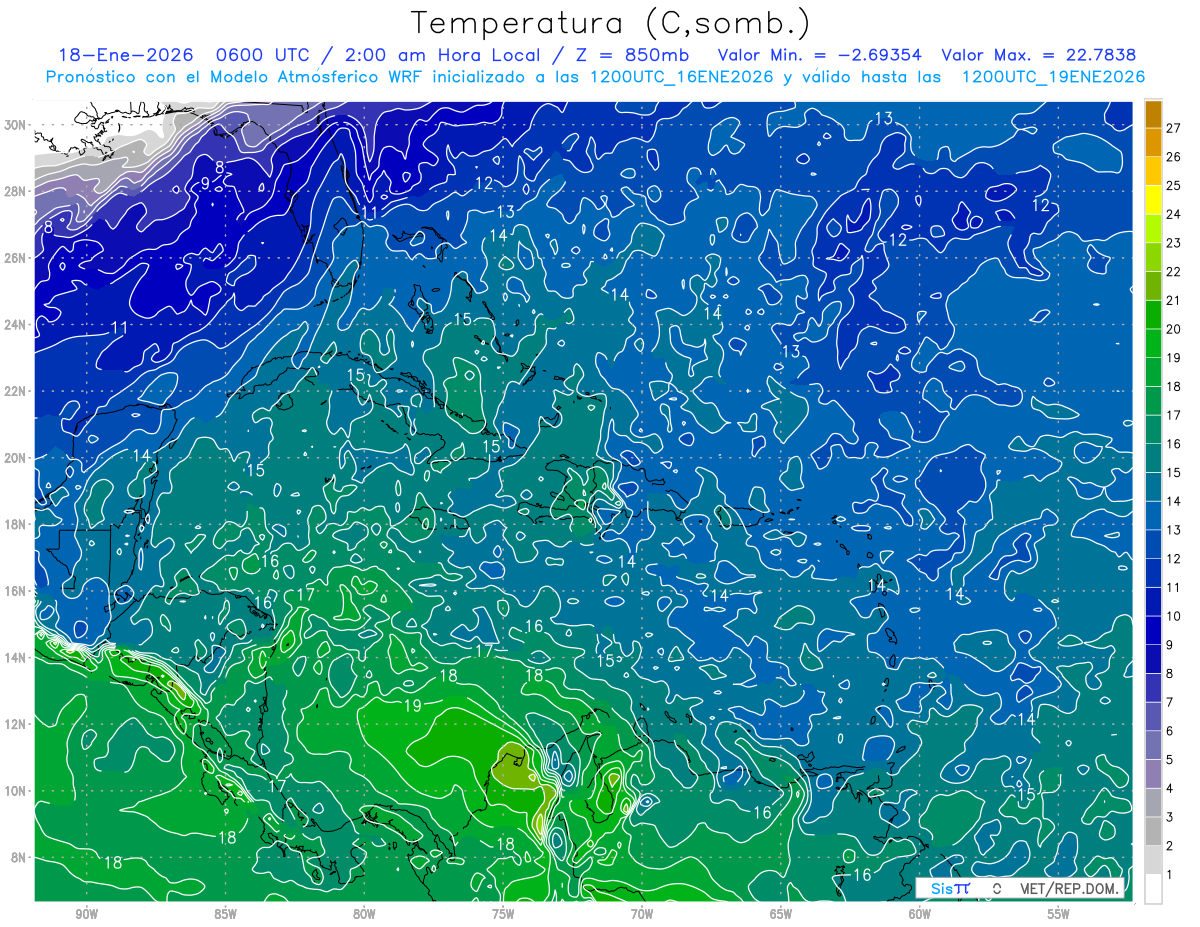
Task: Click the "90W" longitude axis label
Action: pyautogui.click(x=86, y=914)
